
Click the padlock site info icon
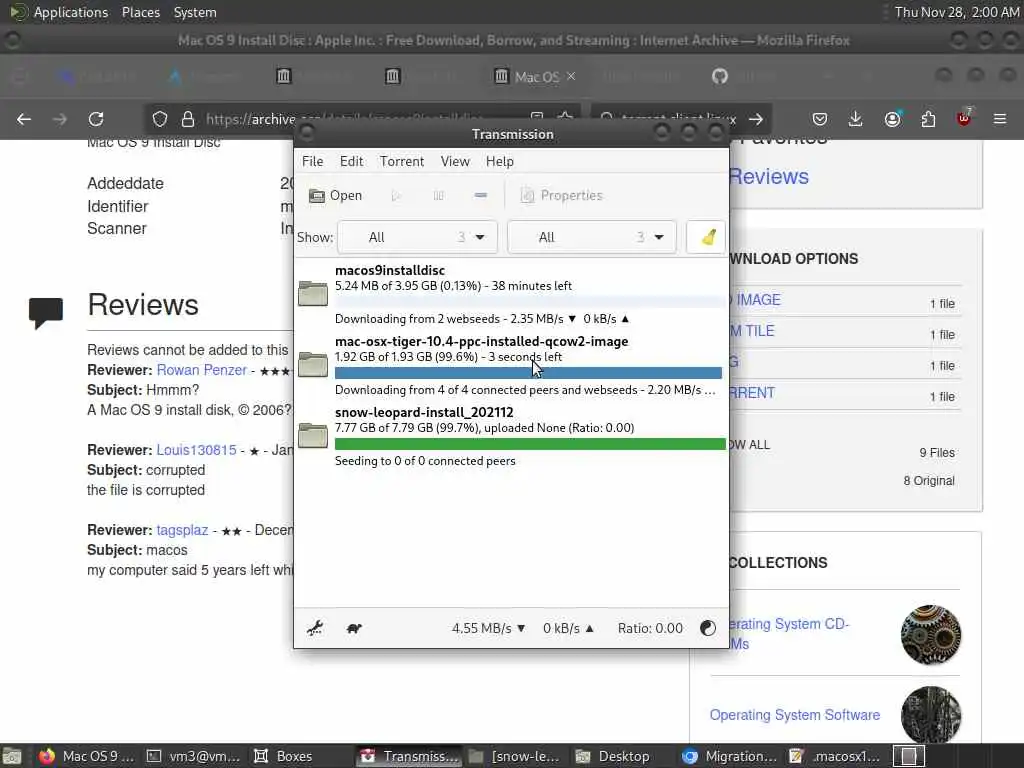[188, 119]
